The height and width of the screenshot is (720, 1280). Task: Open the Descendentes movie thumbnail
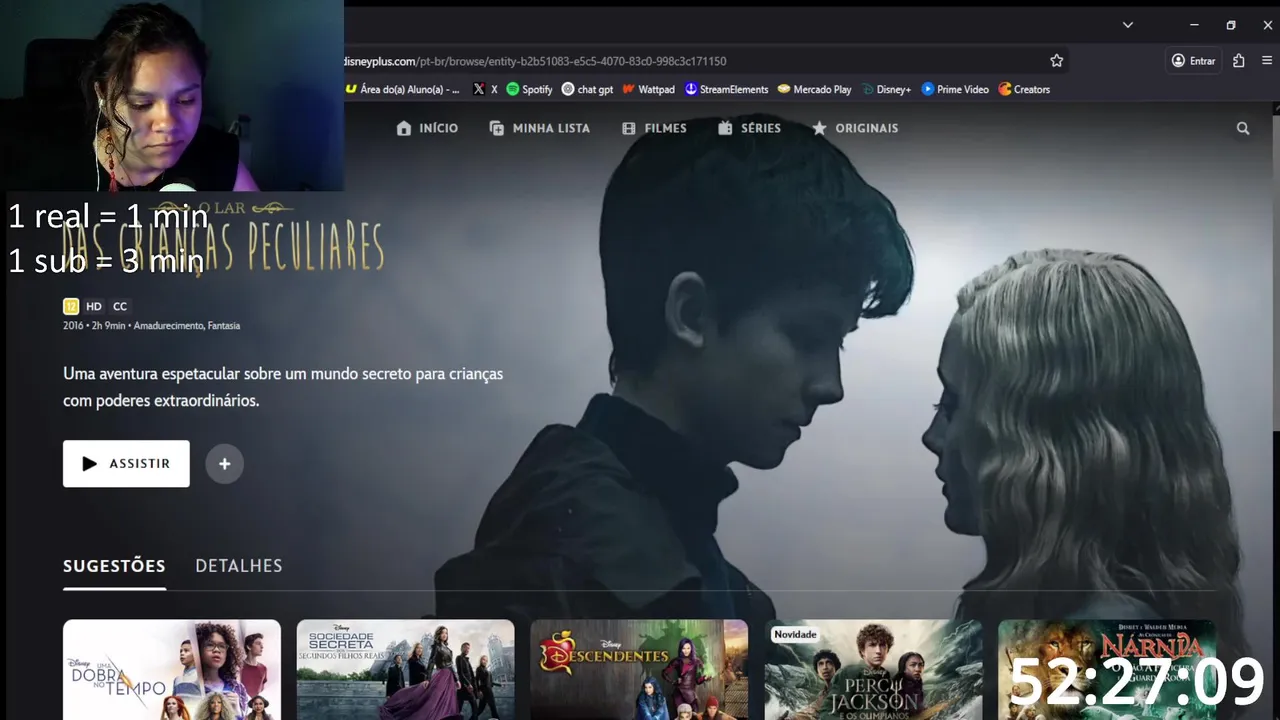point(639,670)
